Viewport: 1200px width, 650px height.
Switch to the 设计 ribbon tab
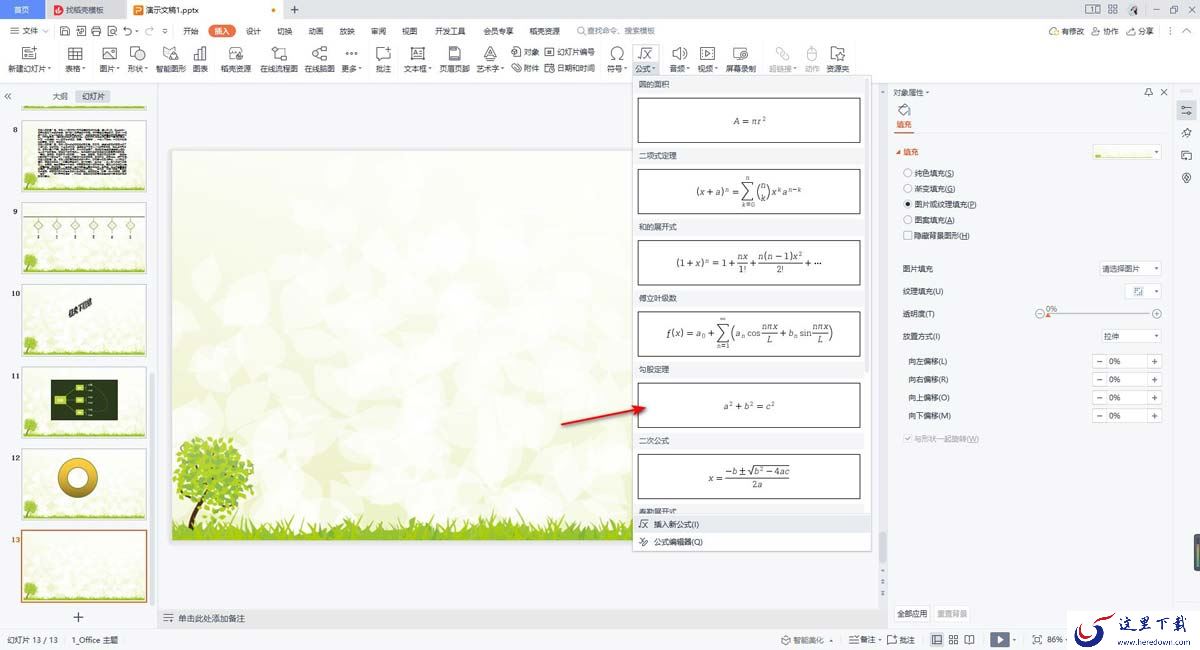pyautogui.click(x=253, y=31)
